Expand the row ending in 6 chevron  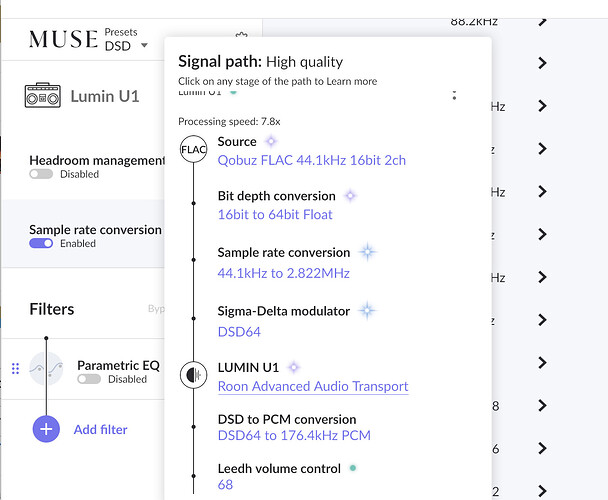(542, 448)
